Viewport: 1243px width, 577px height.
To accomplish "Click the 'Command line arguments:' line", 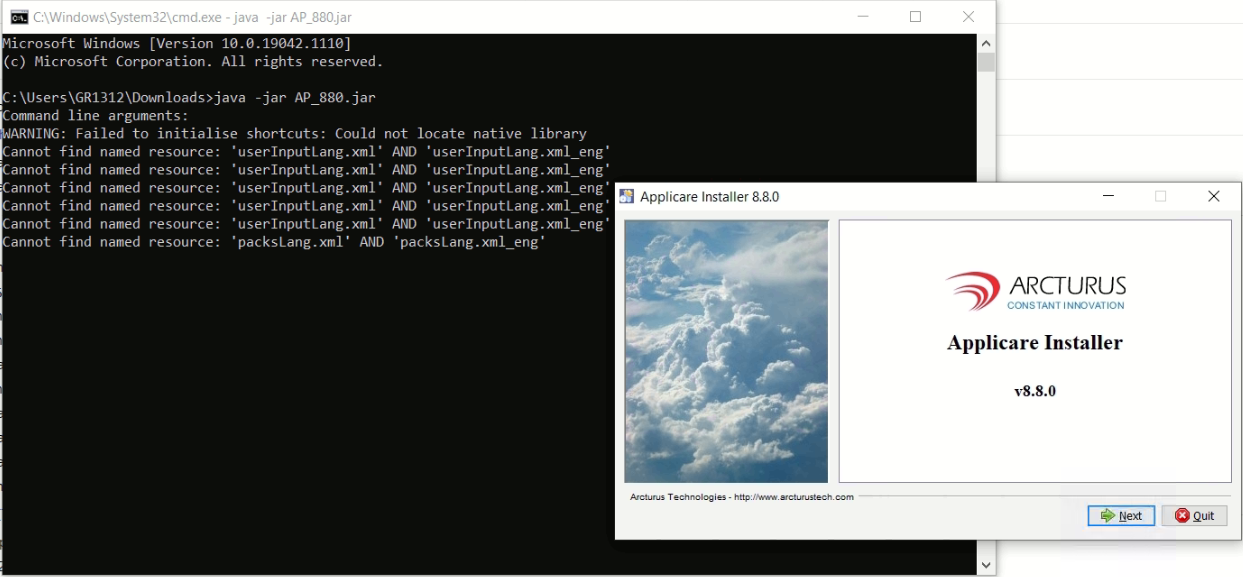I will point(95,116).
